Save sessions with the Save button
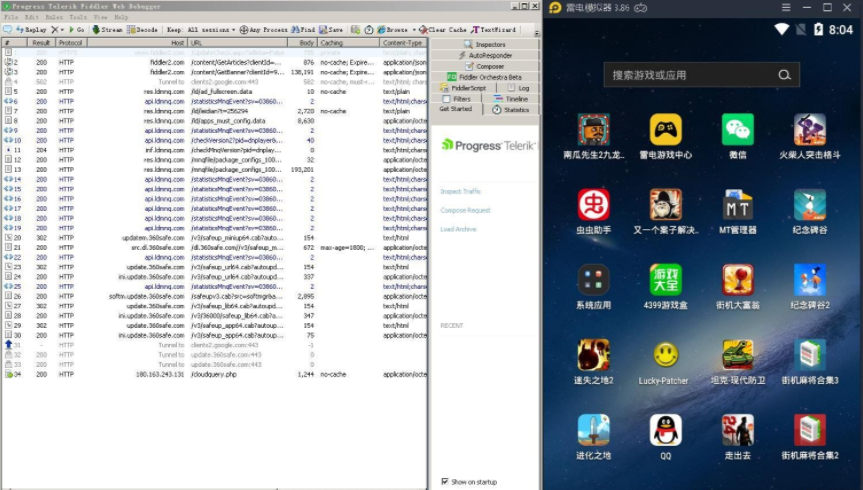The height and width of the screenshot is (490, 863). pyautogui.click(x=331, y=29)
